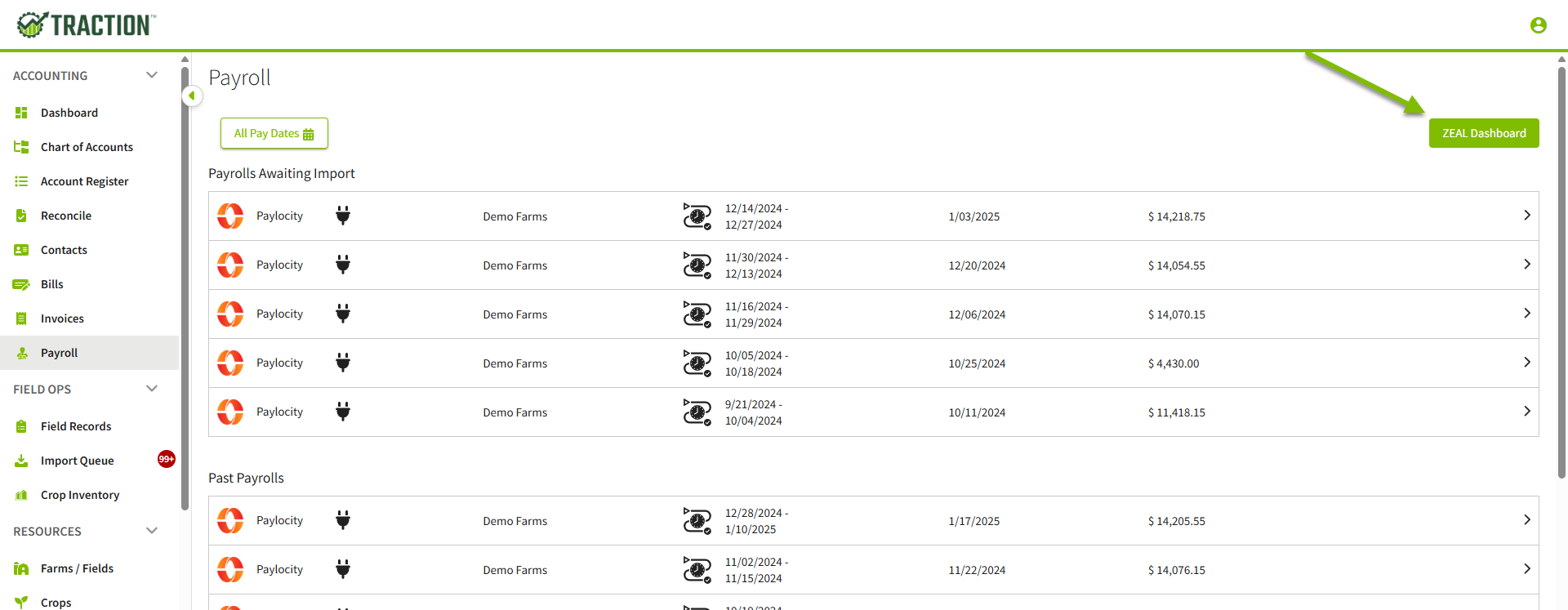The width and height of the screenshot is (1568, 610).
Task: Collapse the RESOURCES sidebar section
Action: 152,531
